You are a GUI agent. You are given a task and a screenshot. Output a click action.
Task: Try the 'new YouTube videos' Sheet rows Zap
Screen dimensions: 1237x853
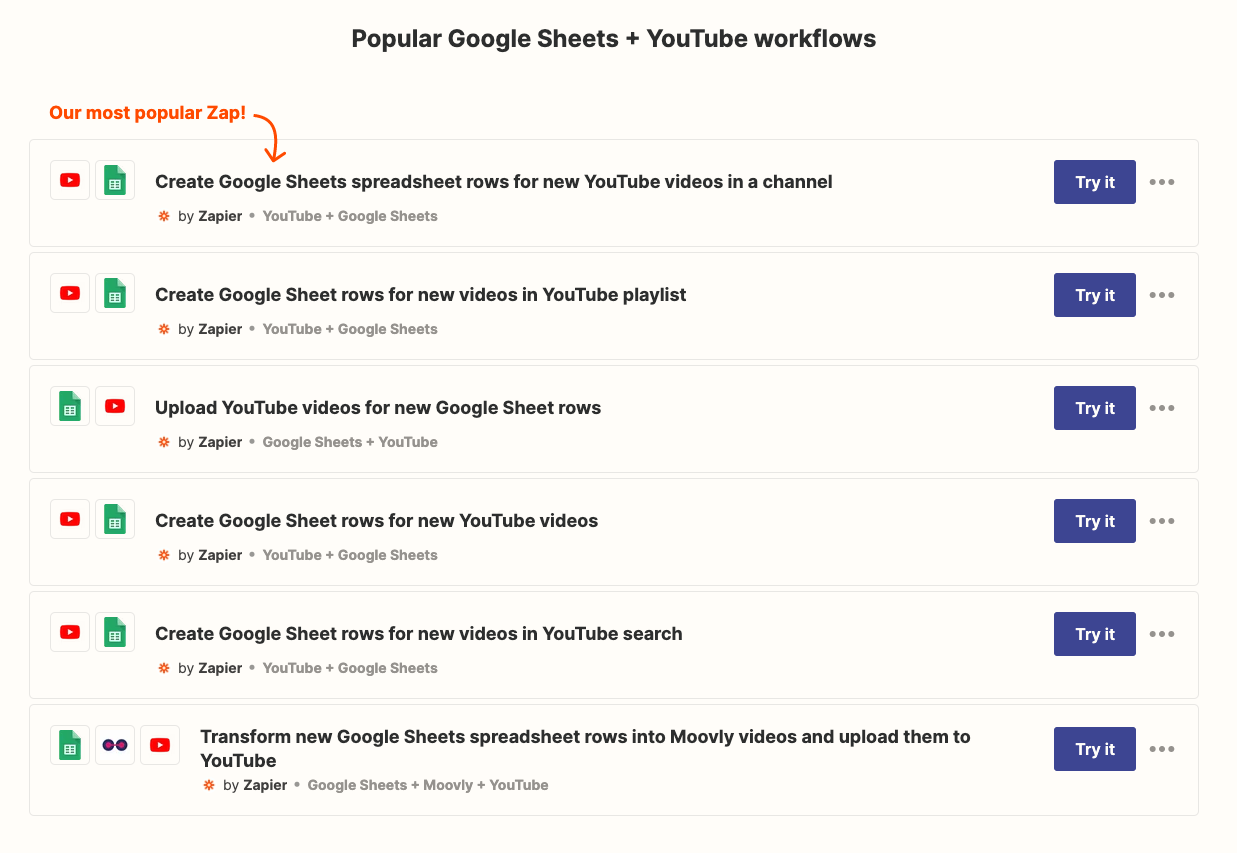point(1095,521)
